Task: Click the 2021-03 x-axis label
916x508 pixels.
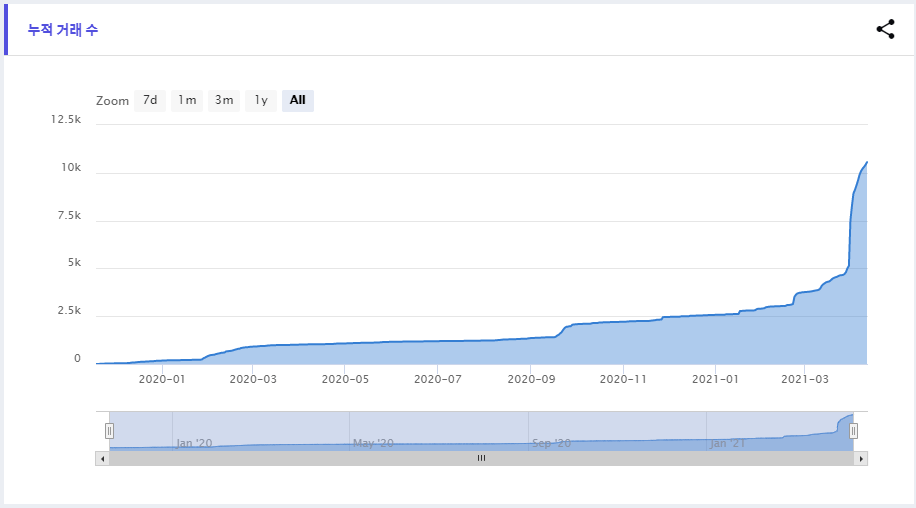Action: pyautogui.click(x=805, y=379)
